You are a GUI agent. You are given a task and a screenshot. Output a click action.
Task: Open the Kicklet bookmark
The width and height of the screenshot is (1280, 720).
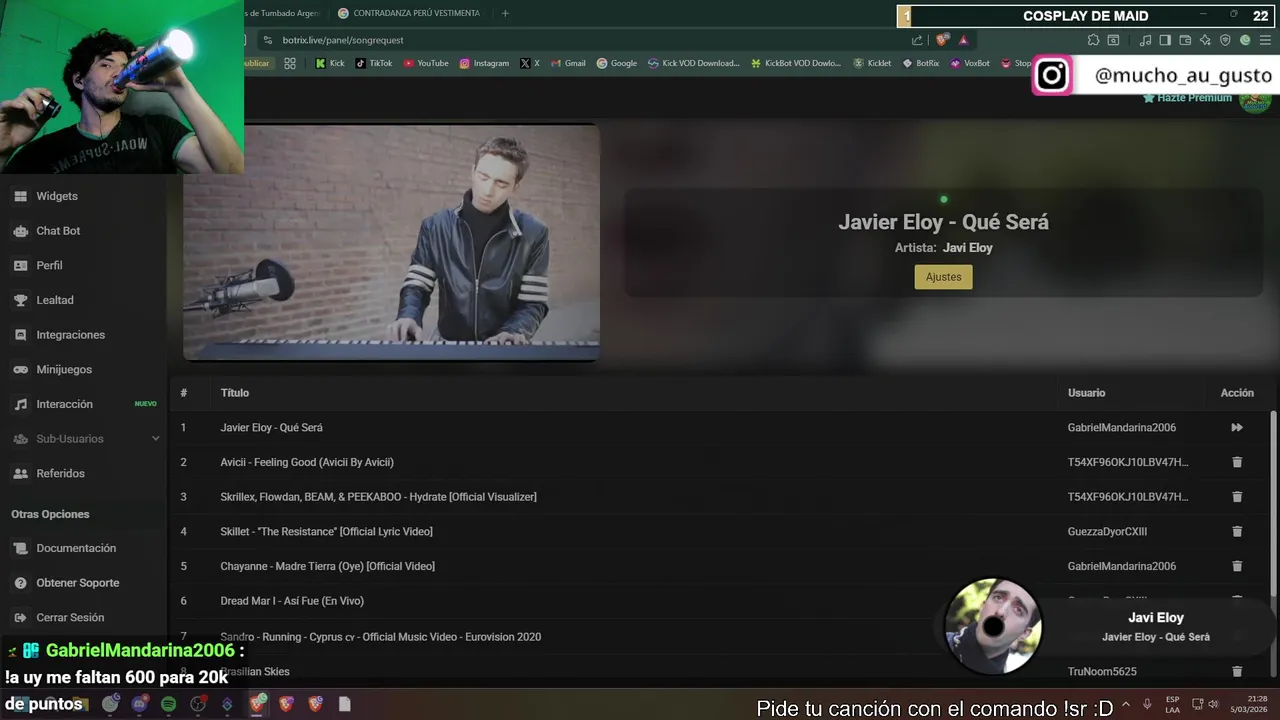[872, 63]
